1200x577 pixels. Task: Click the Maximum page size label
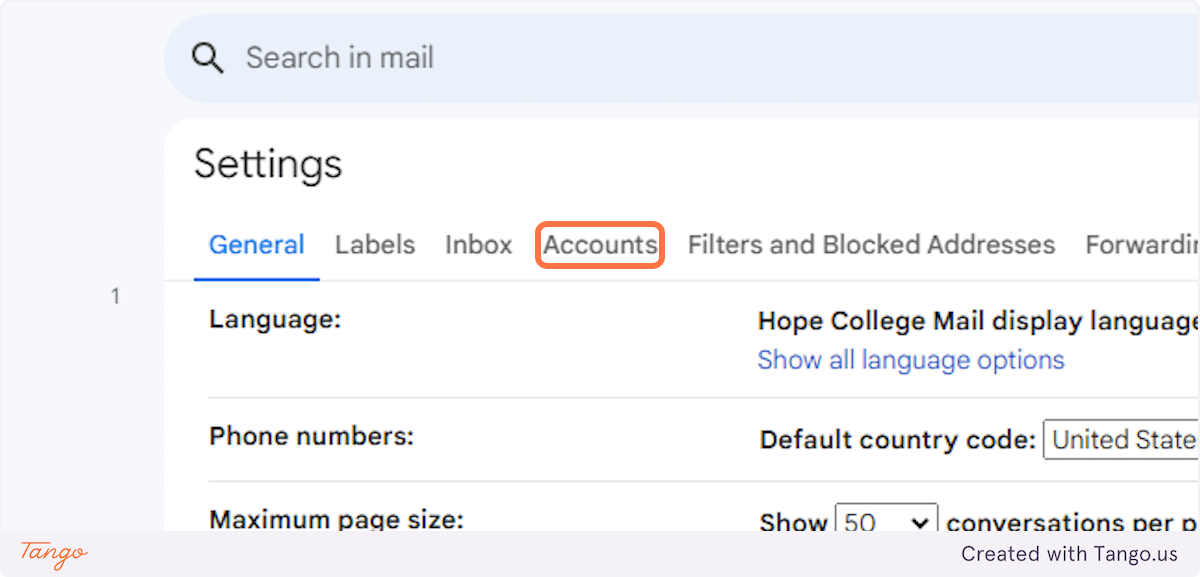point(336,520)
